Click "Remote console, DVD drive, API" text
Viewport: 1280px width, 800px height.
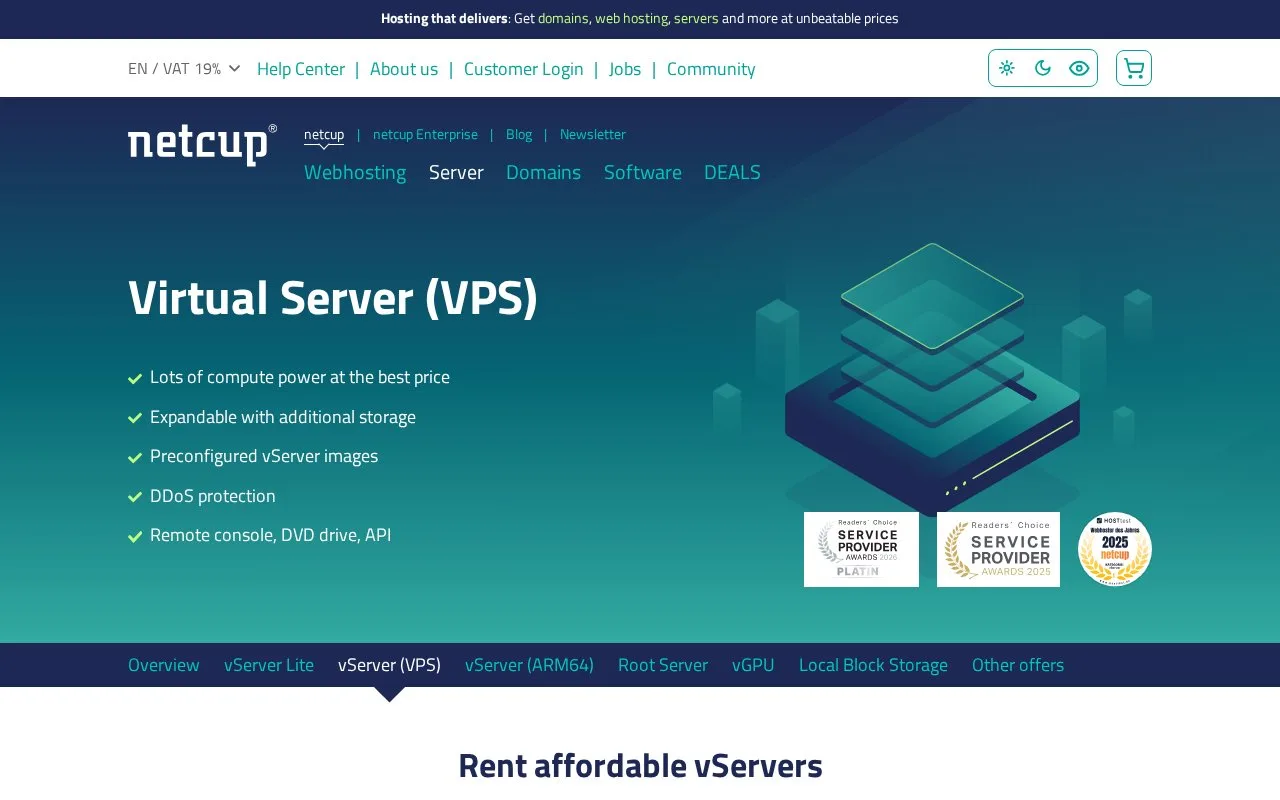pyautogui.click(x=270, y=535)
